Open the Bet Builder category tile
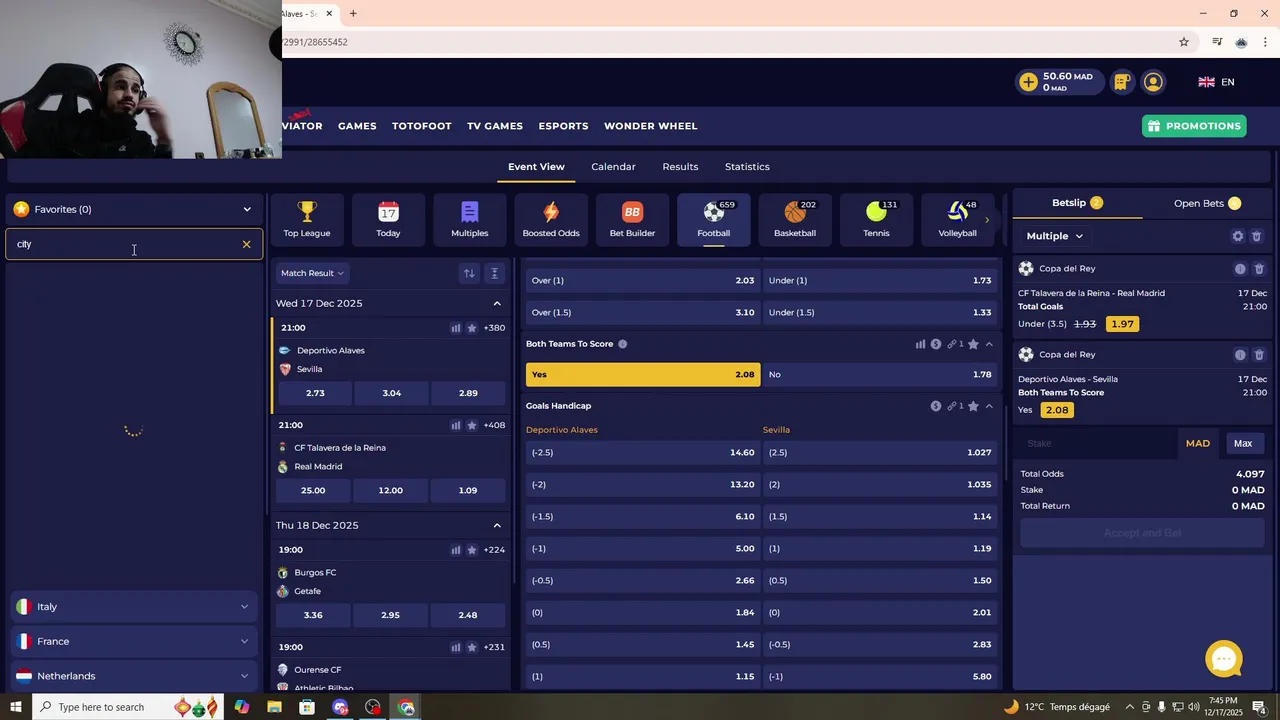 pos(632,219)
